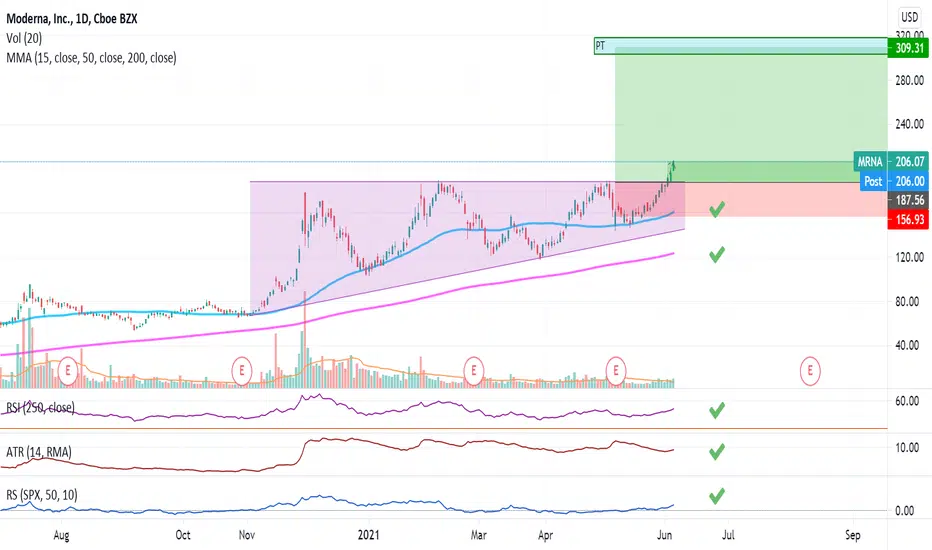Click the Oct date on time axis
Viewport: 932px width, 550px height.
(183, 535)
